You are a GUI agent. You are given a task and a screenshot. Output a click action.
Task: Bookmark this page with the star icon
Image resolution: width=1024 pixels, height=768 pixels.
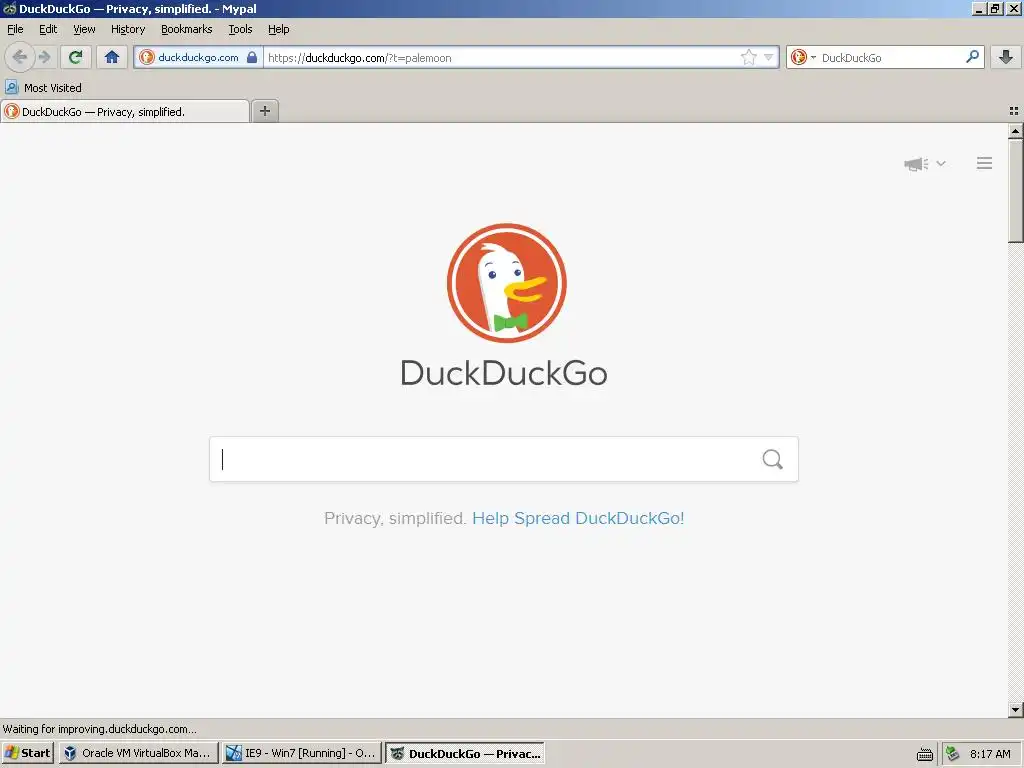748,57
